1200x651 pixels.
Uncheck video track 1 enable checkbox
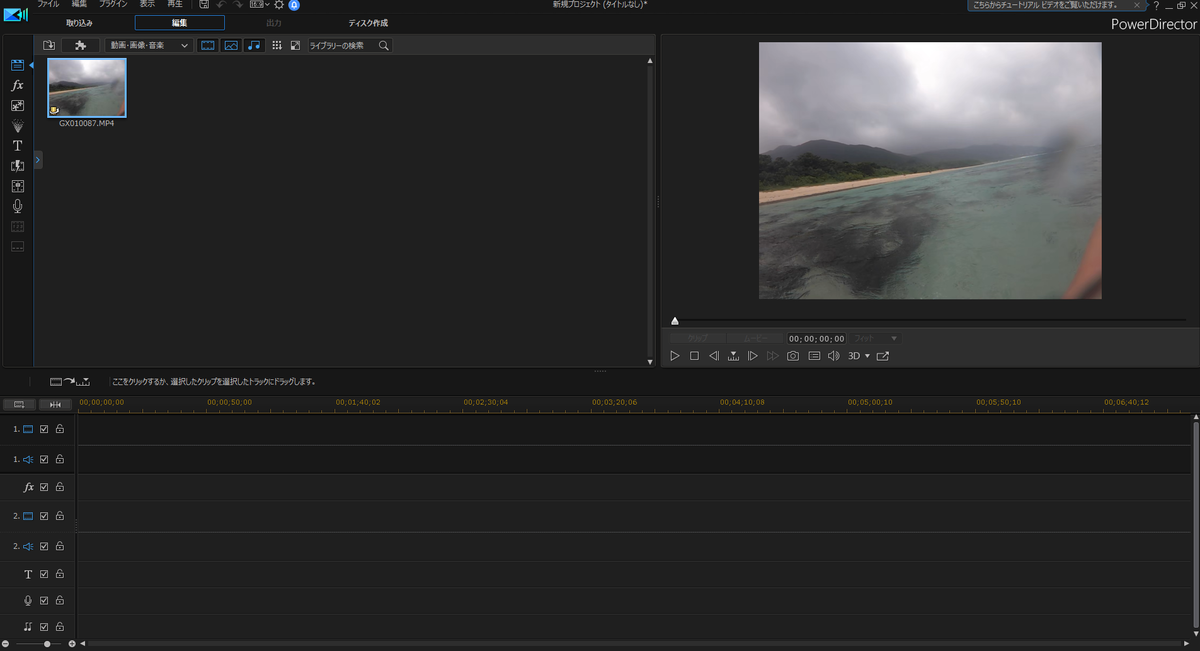click(44, 430)
